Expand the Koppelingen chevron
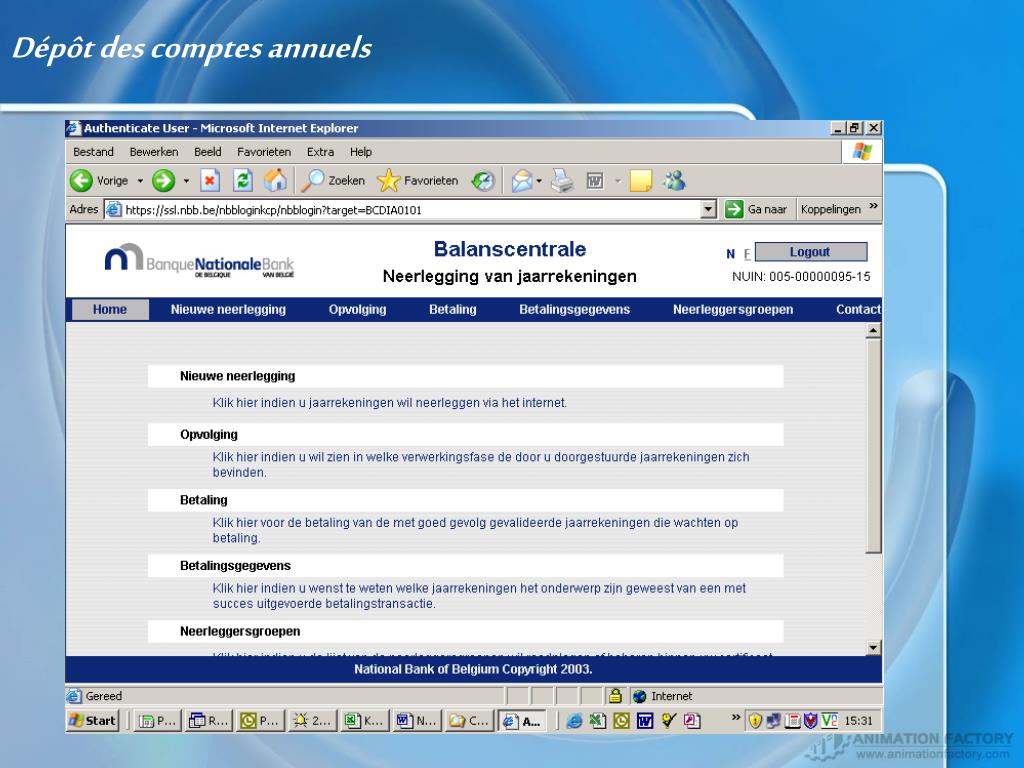Image resolution: width=1024 pixels, height=768 pixels. [874, 206]
